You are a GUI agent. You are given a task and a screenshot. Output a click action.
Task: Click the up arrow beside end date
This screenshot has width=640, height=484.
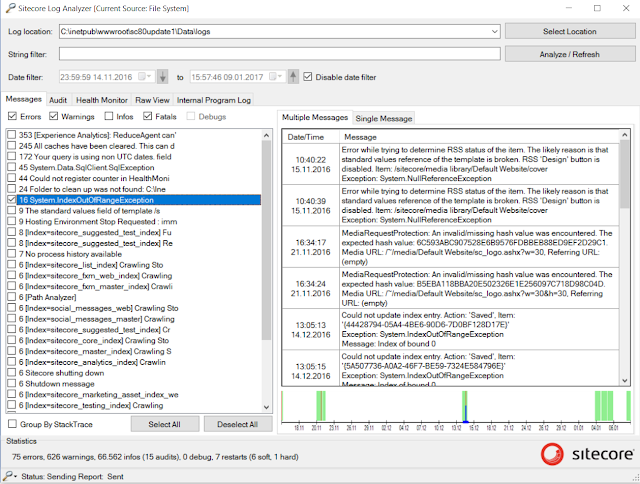coord(293,77)
